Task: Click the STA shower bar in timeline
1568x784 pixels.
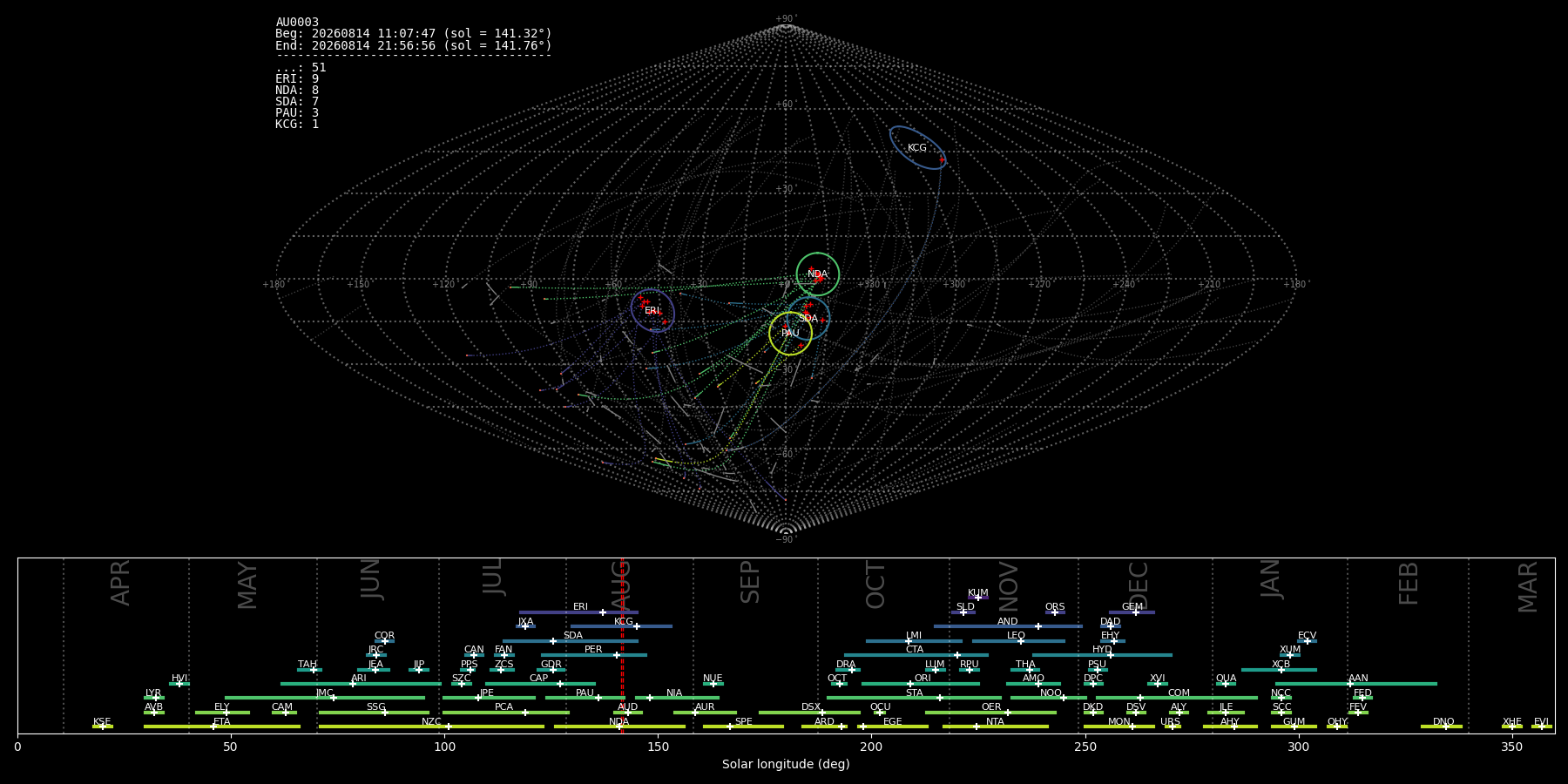Action: [x=915, y=698]
